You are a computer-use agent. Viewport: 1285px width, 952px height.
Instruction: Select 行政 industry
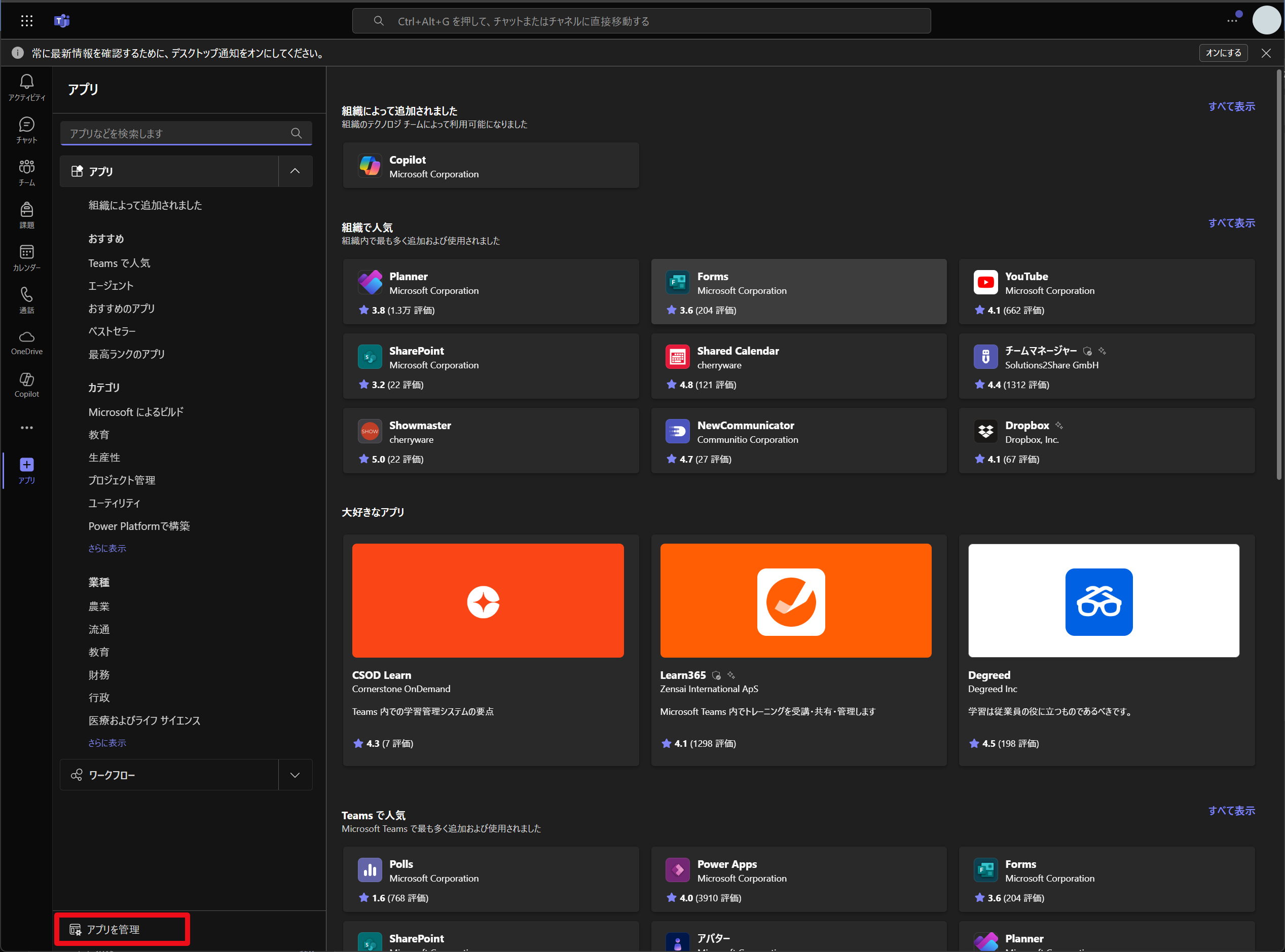[x=98, y=697]
